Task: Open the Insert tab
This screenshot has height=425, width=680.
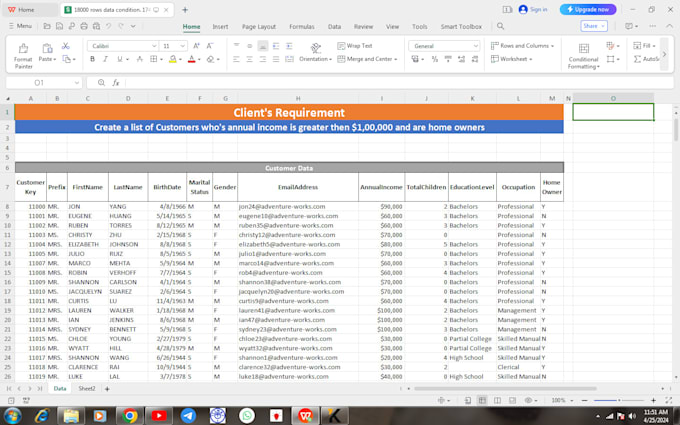Action: (x=220, y=27)
